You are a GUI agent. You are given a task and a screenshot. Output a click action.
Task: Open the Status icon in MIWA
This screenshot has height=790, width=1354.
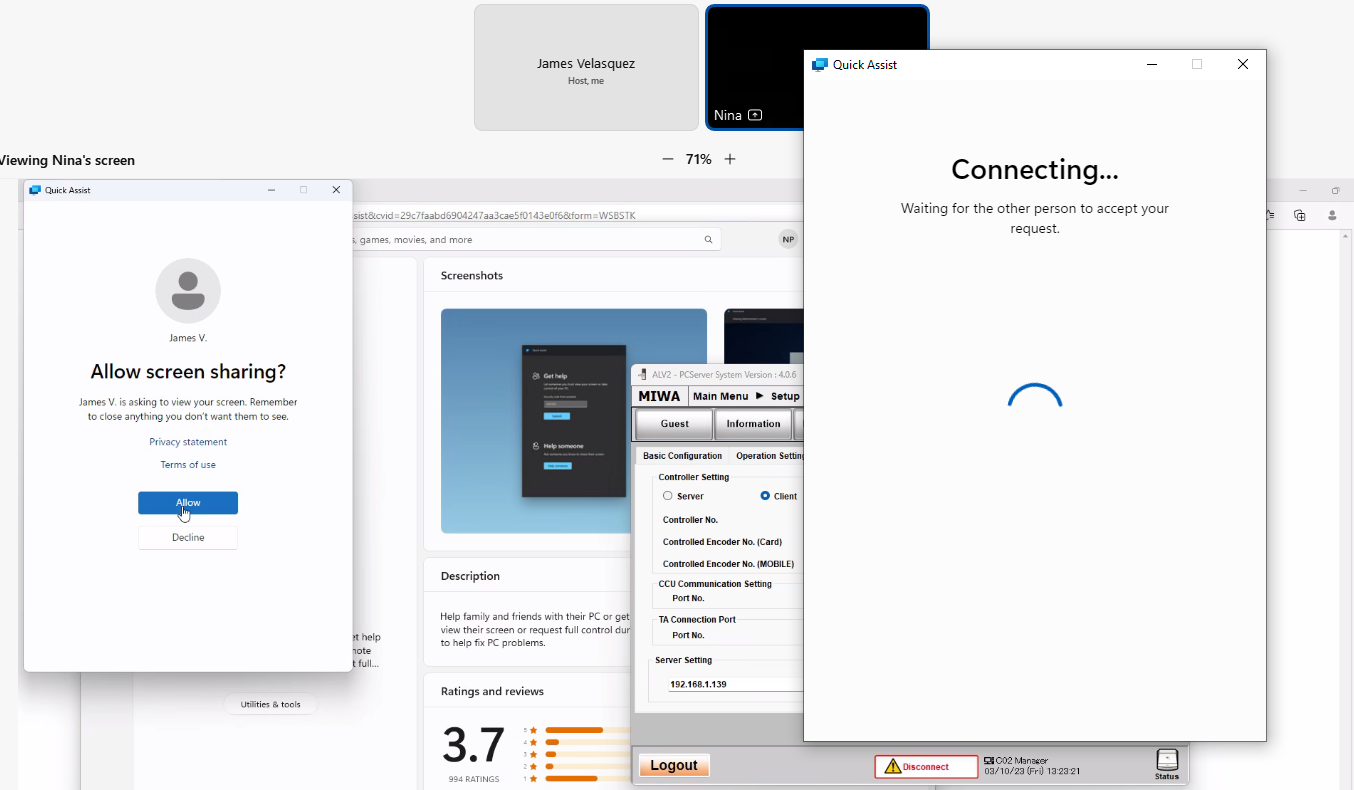click(x=1166, y=764)
